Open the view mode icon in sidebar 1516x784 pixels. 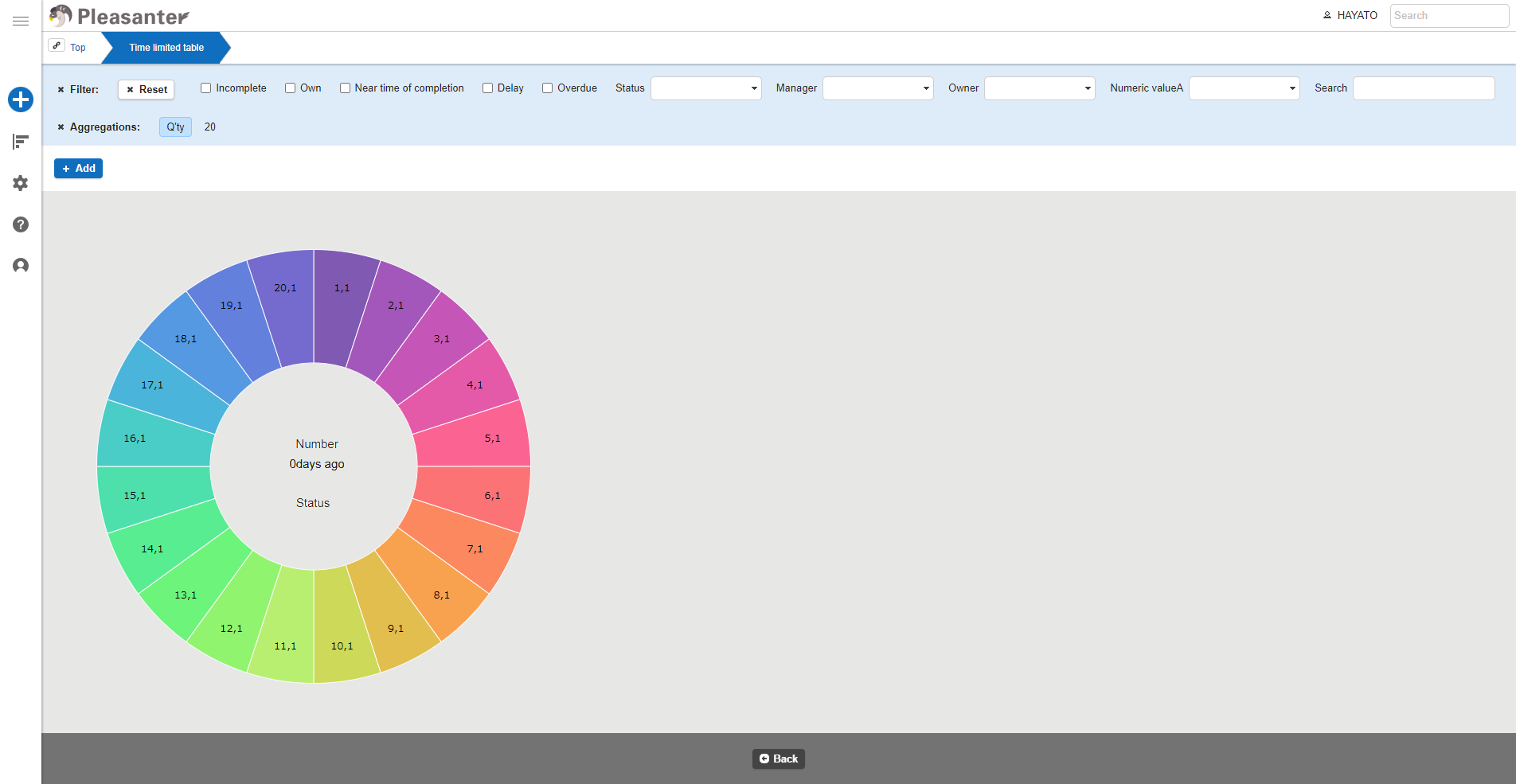tap(21, 142)
